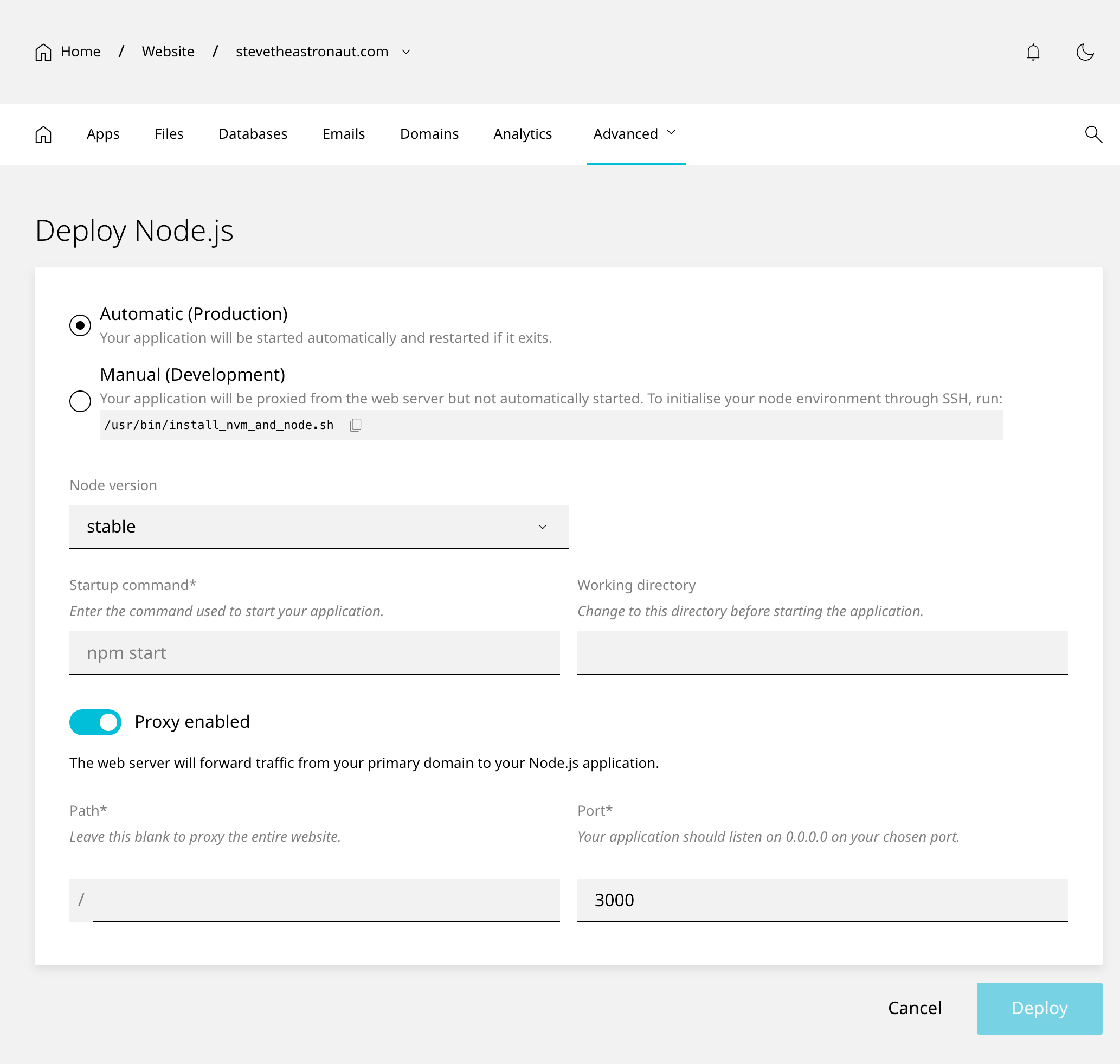Disable the Proxy enabled toggle
The height and width of the screenshot is (1064, 1120).
95,722
